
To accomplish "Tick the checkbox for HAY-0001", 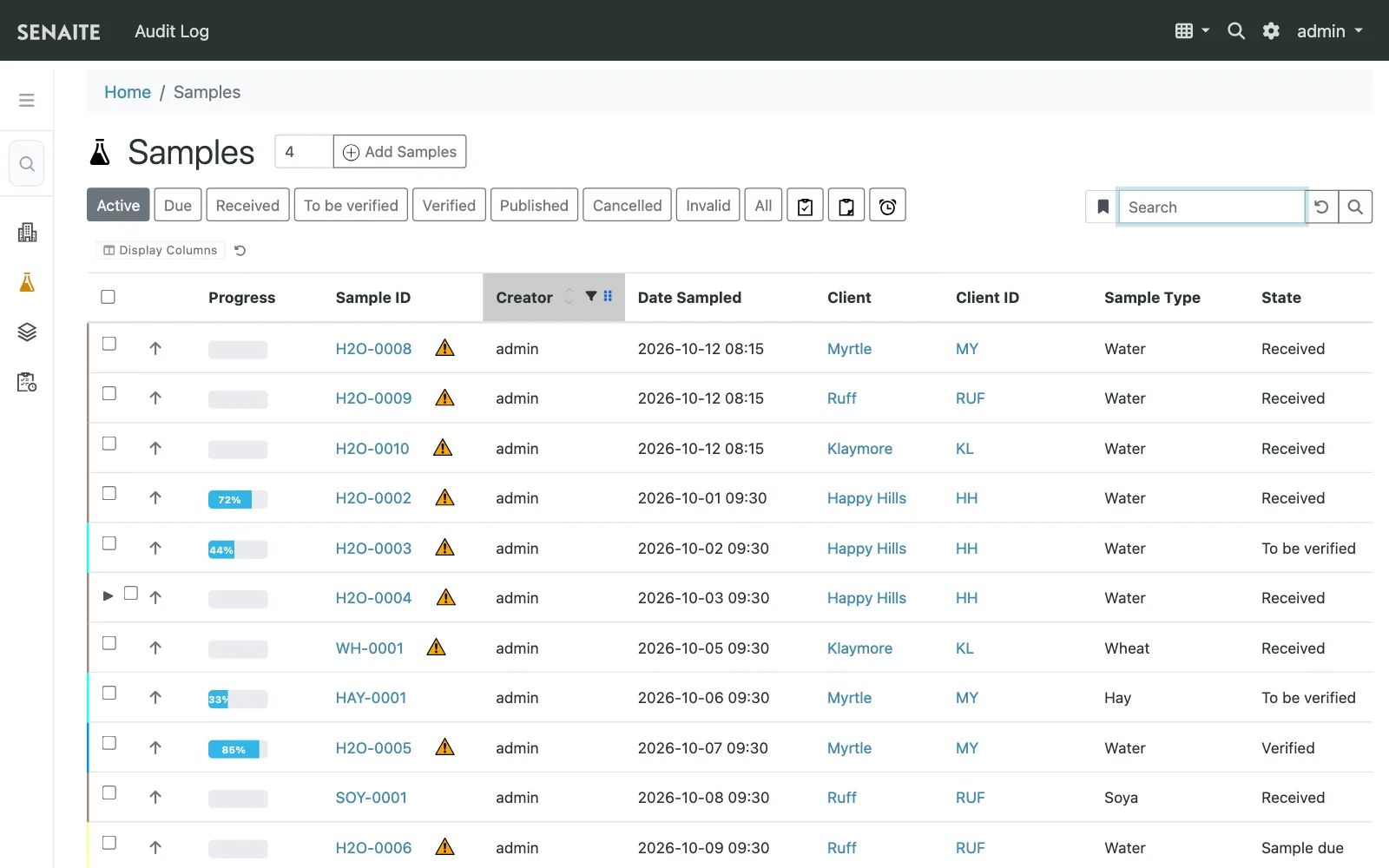I will tap(109, 693).
